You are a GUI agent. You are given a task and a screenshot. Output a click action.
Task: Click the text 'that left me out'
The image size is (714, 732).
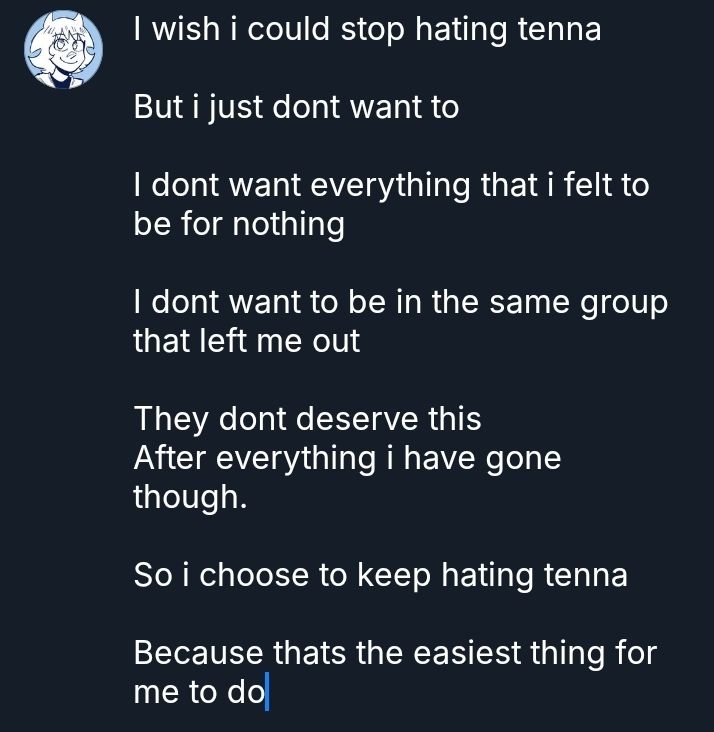click(246, 342)
